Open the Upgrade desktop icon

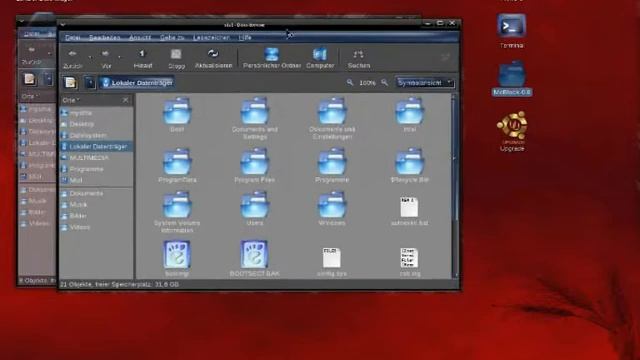[512, 131]
